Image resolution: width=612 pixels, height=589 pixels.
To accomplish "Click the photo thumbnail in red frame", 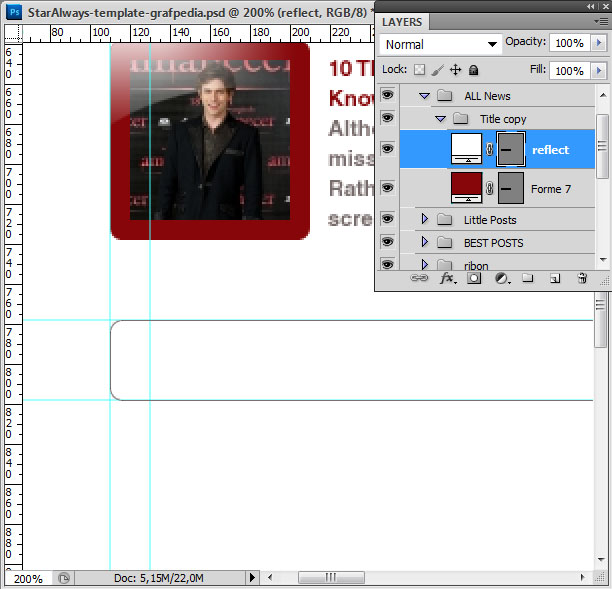I will pyautogui.click(x=210, y=141).
